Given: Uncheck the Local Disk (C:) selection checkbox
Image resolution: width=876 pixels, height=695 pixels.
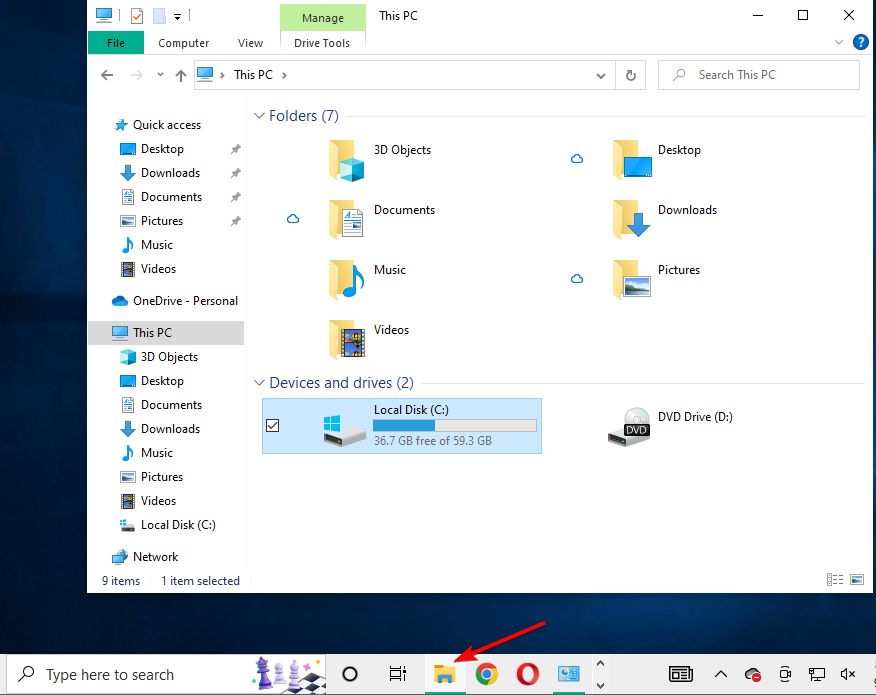Looking at the screenshot, I should tap(273, 425).
